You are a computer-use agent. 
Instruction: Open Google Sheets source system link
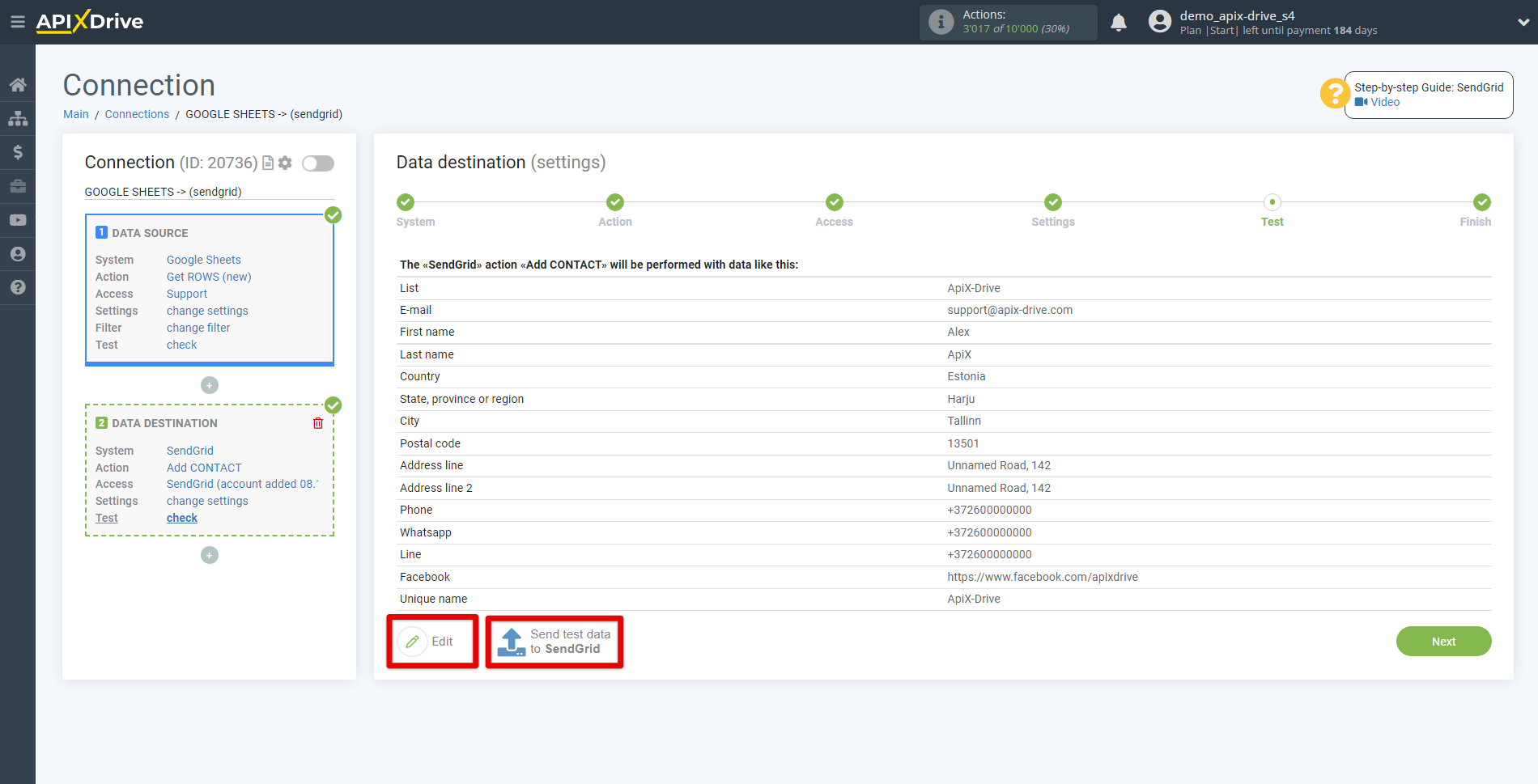click(x=204, y=260)
